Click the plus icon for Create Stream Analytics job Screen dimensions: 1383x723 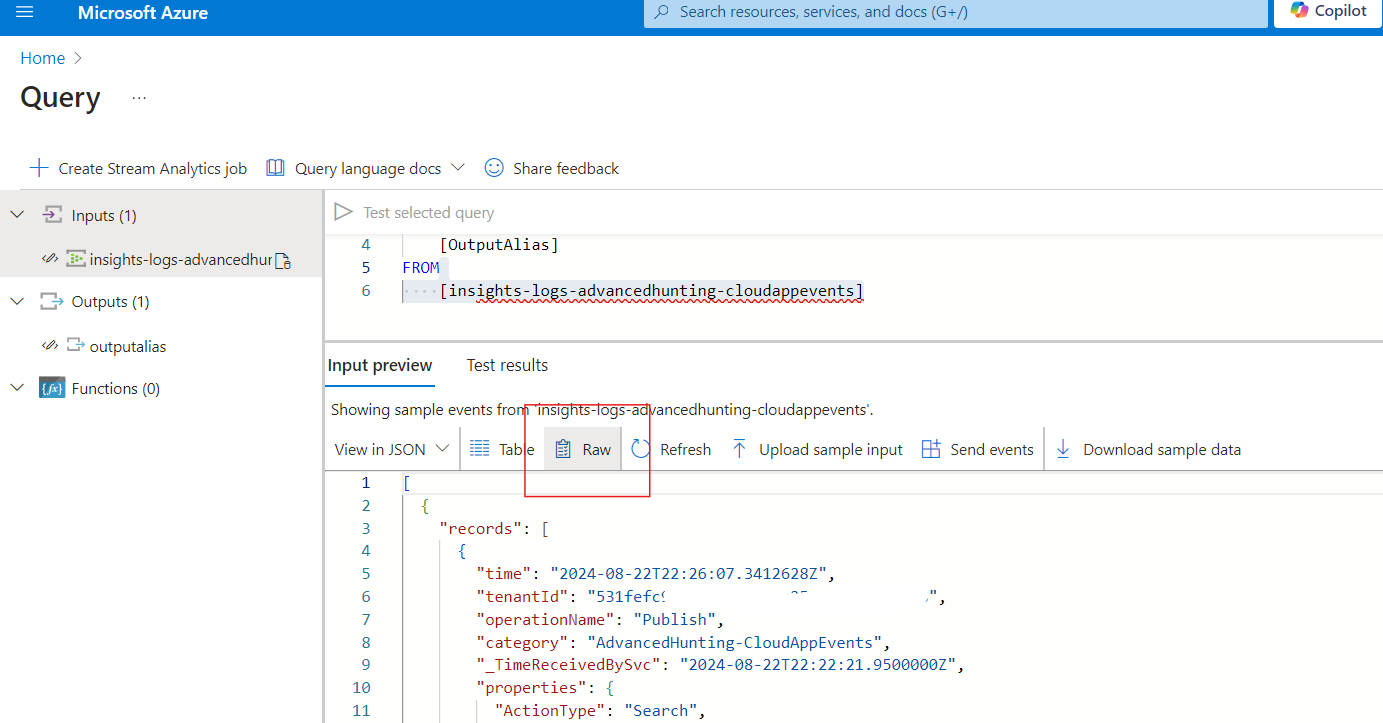(x=38, y=168)
